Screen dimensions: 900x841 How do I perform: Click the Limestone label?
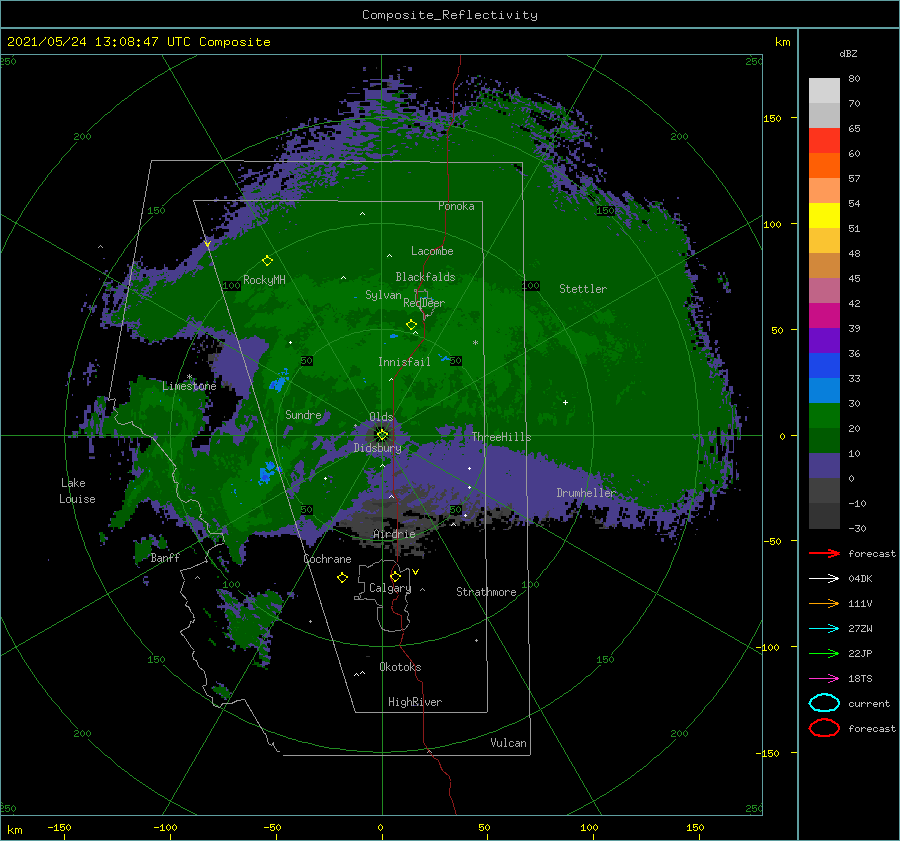pyautogui.click(x=189, y=386)
